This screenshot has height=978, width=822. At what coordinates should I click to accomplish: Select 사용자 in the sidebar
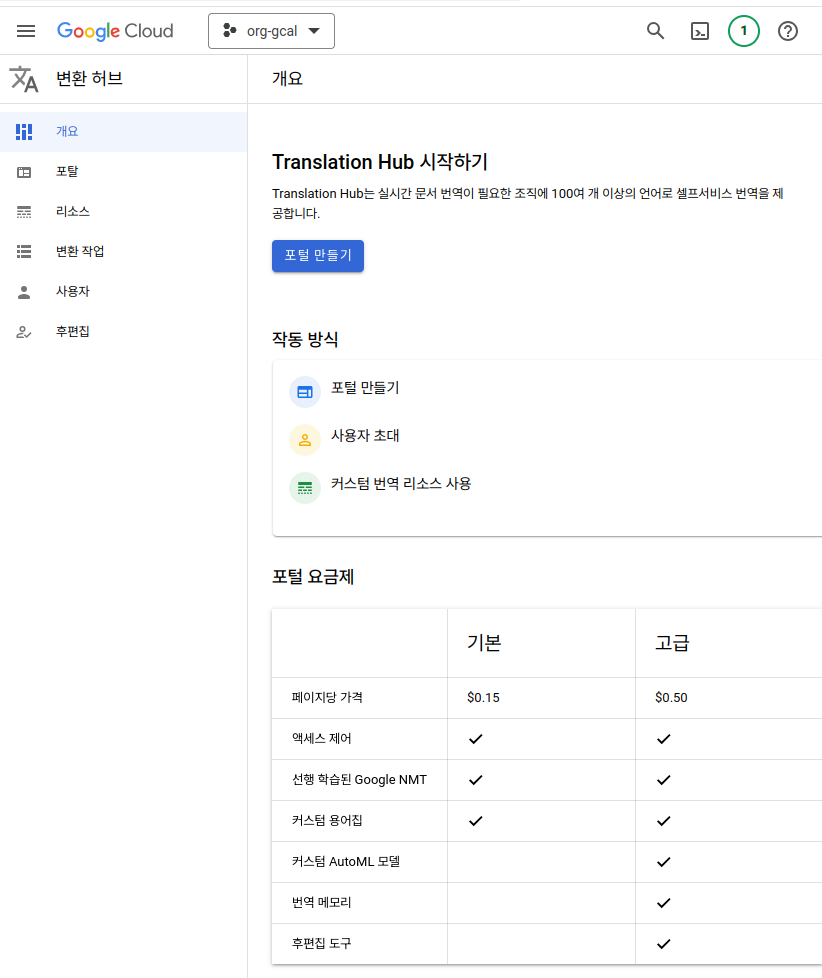click(x=72, y=291)
